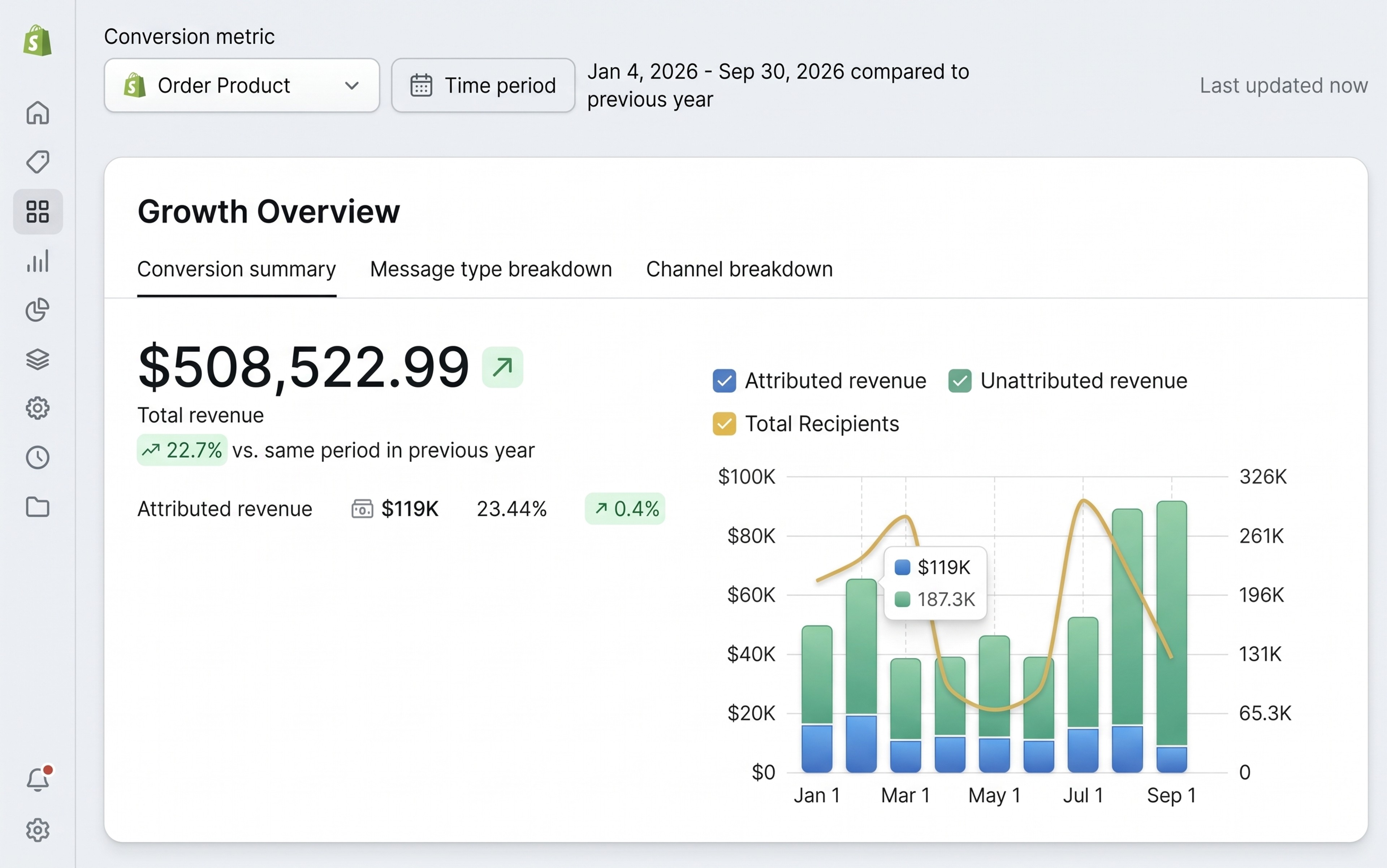Click the Last updated now text

(1284, 86)
